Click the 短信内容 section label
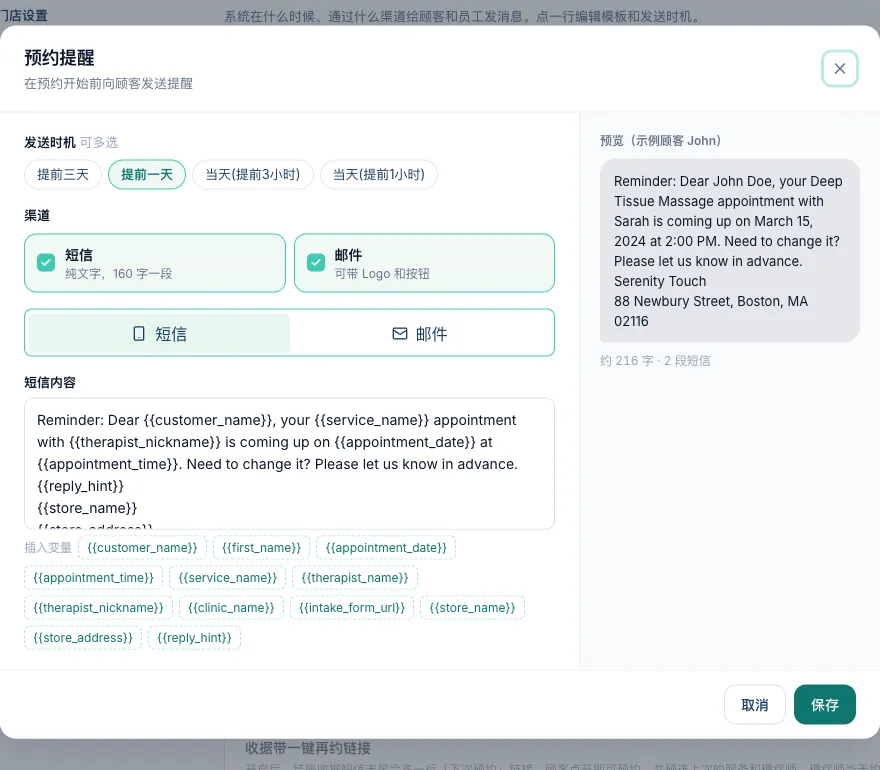880x770 pixels. point(49,383)
